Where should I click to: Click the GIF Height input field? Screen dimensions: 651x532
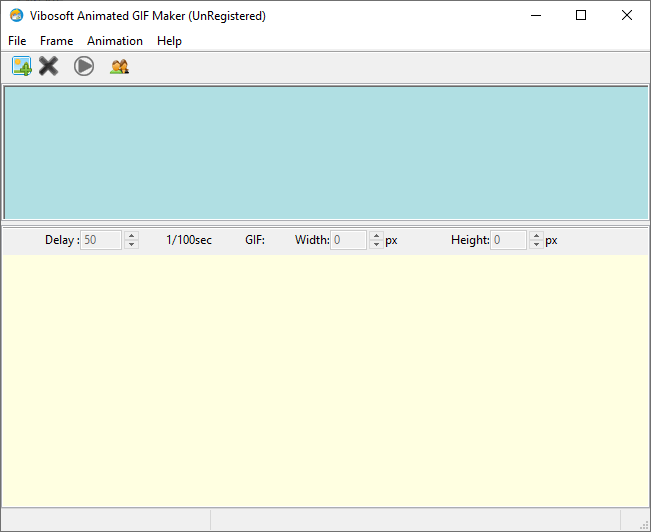(x=508, y=240)
